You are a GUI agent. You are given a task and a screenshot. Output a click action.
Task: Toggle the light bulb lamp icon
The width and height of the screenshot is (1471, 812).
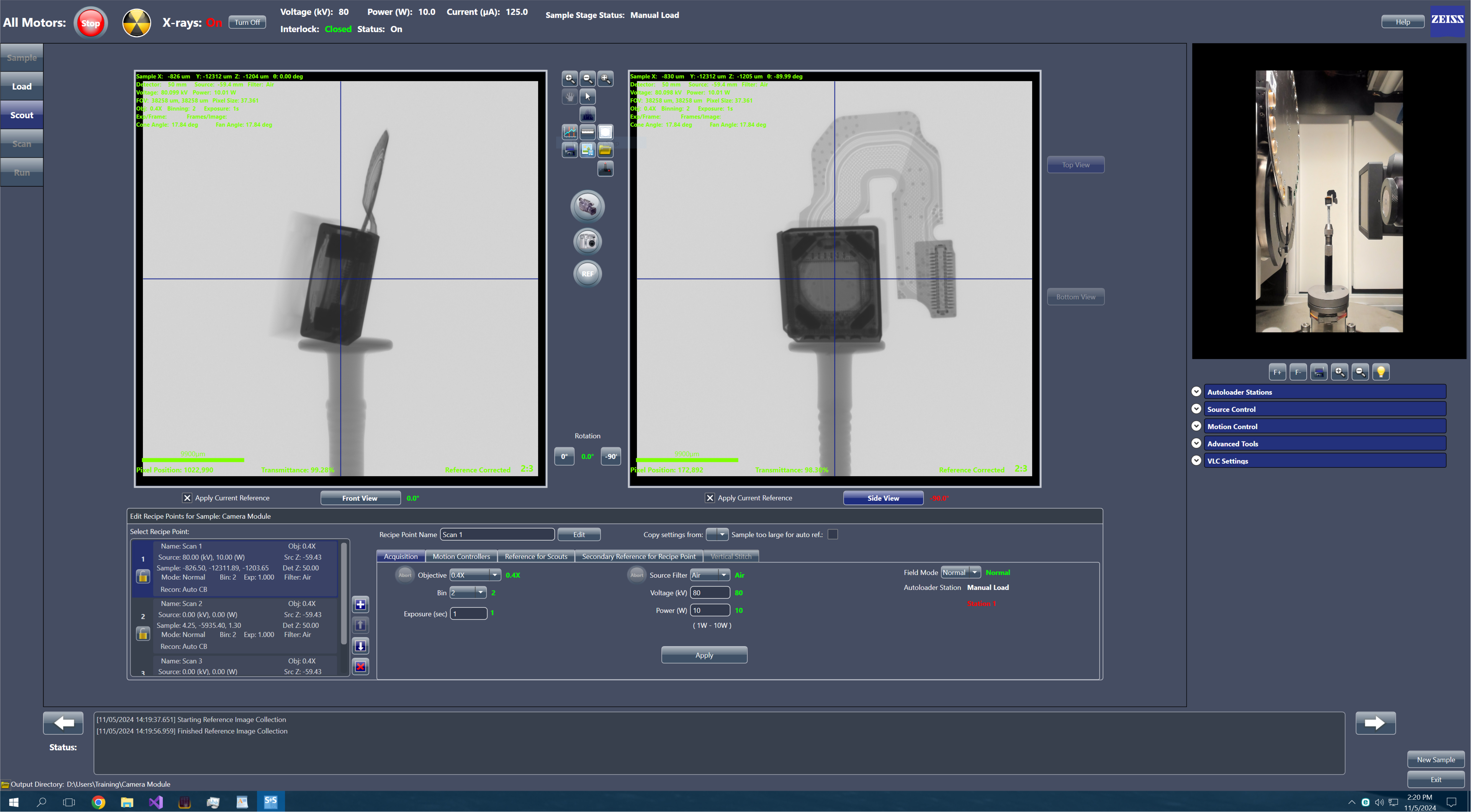pos(1381,372)
